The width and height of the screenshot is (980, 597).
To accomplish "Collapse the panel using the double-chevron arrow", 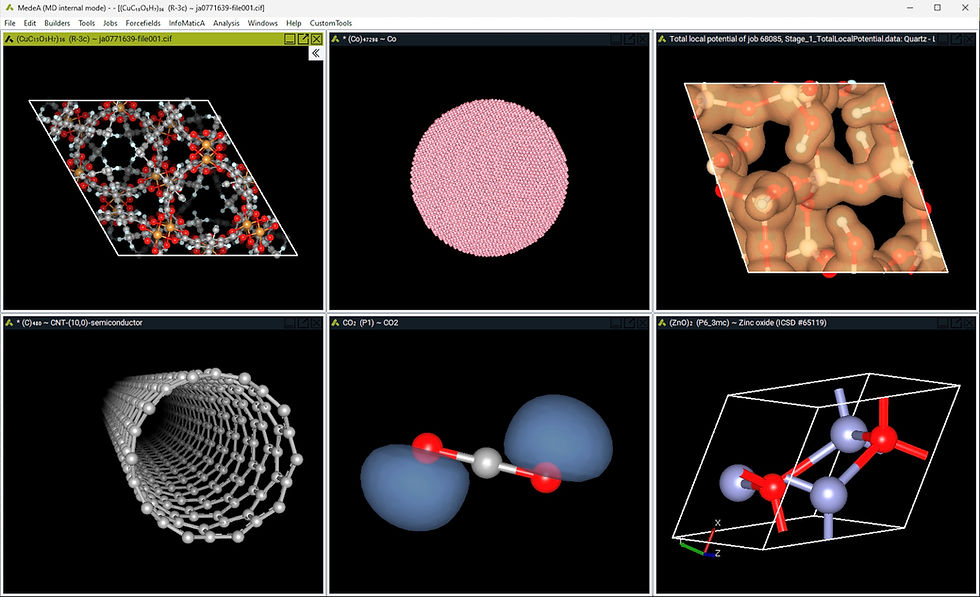I will click(315, 52).
